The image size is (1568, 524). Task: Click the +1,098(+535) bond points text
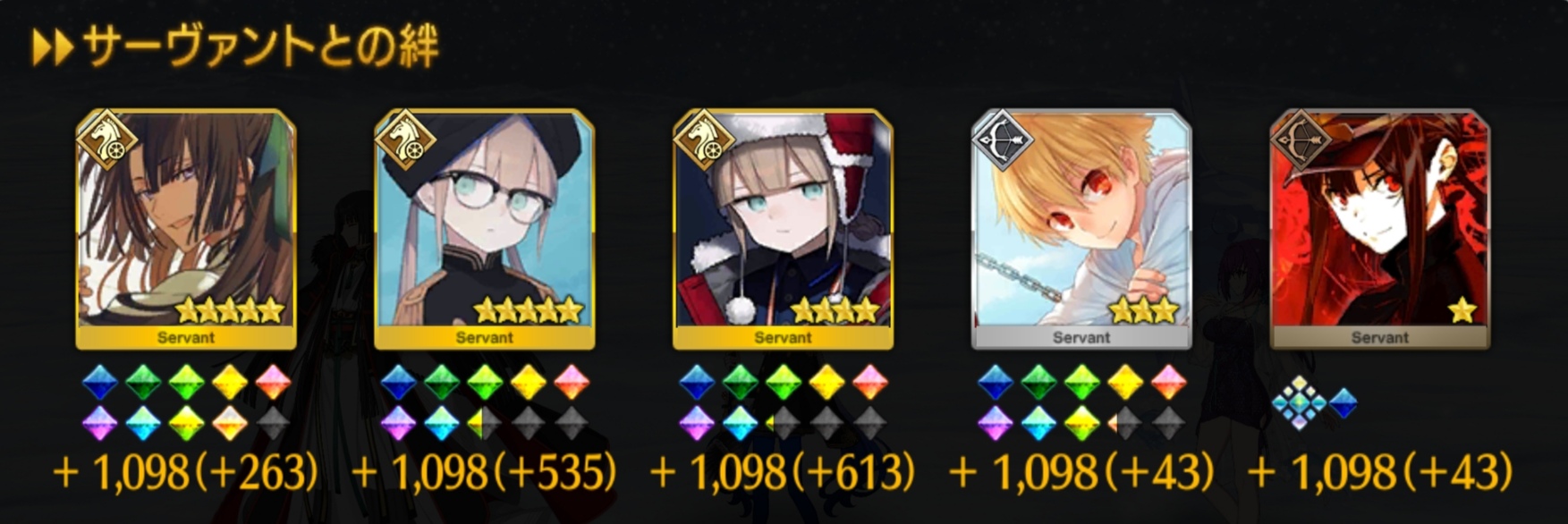(485, 472)
